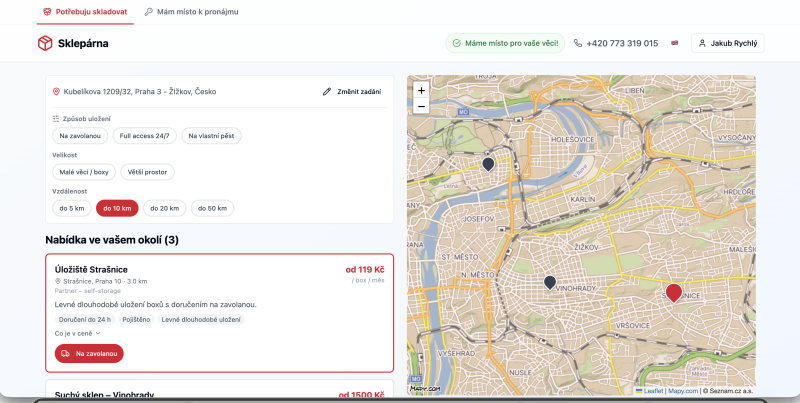Select the 'do 5 km' distance option
This screenshot has width=800, height=403.
[x=72, y=208]
